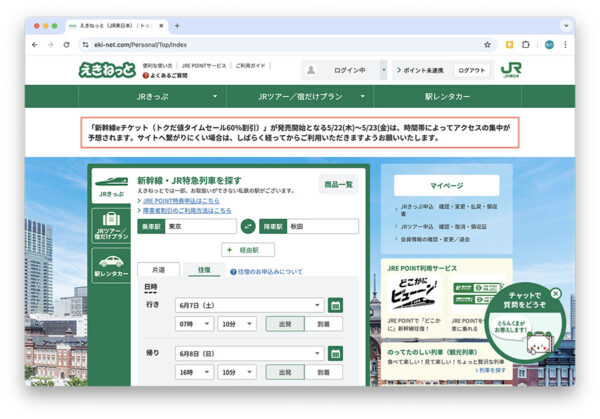This screenshot has height=419, width=600.
Task: Open the JR East logo link
Action: 511,70
